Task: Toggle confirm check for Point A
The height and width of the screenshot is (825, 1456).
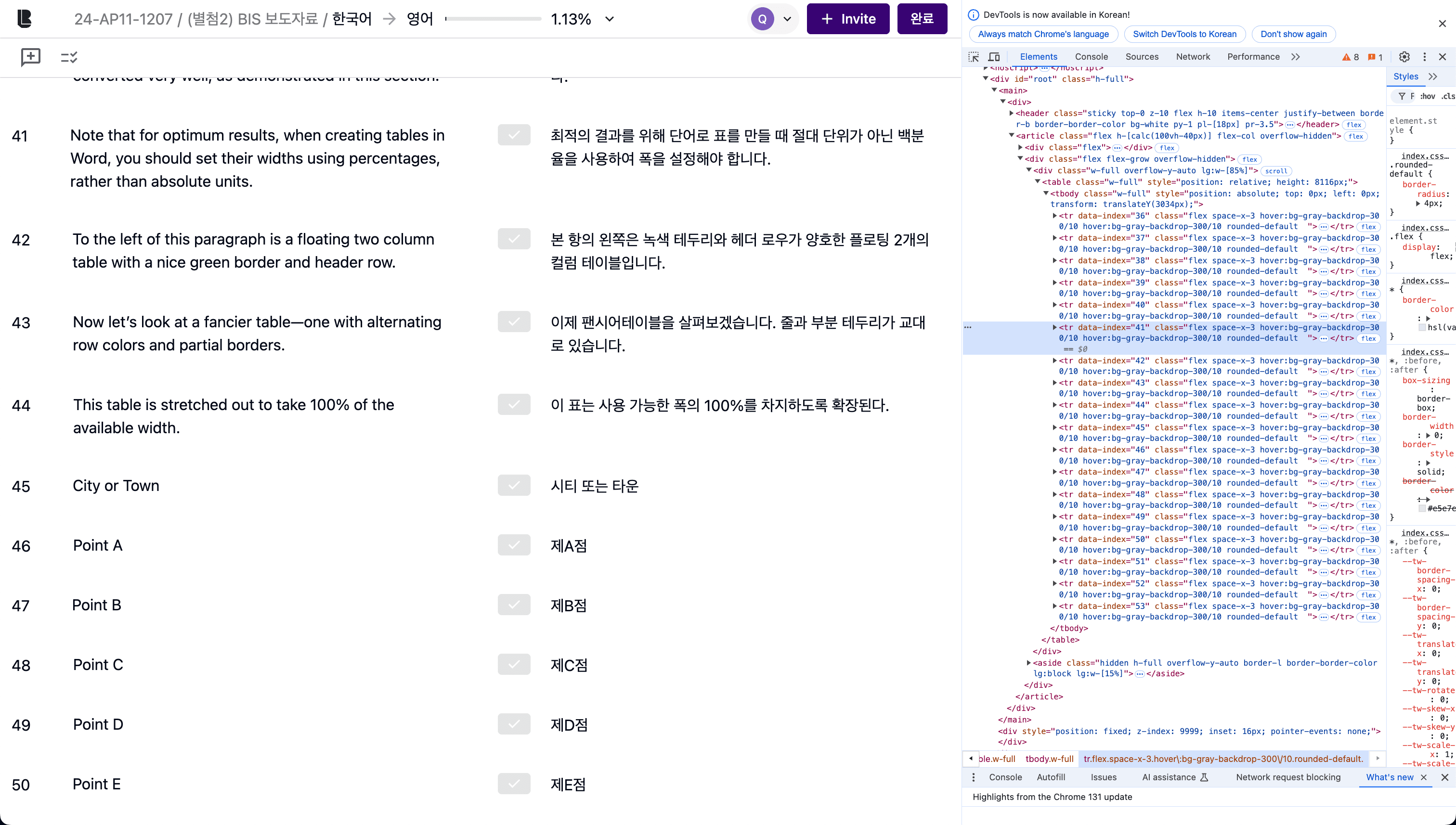Action: [x=514, y=545]
